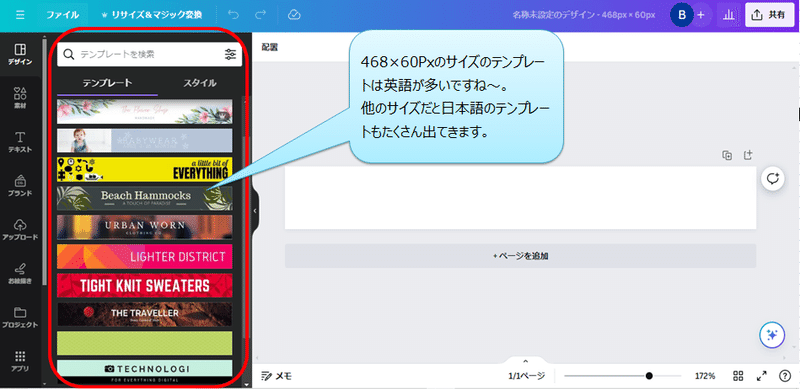Open the メモ notes button
The image size is (800, 389).
click(x=276, y=376)
